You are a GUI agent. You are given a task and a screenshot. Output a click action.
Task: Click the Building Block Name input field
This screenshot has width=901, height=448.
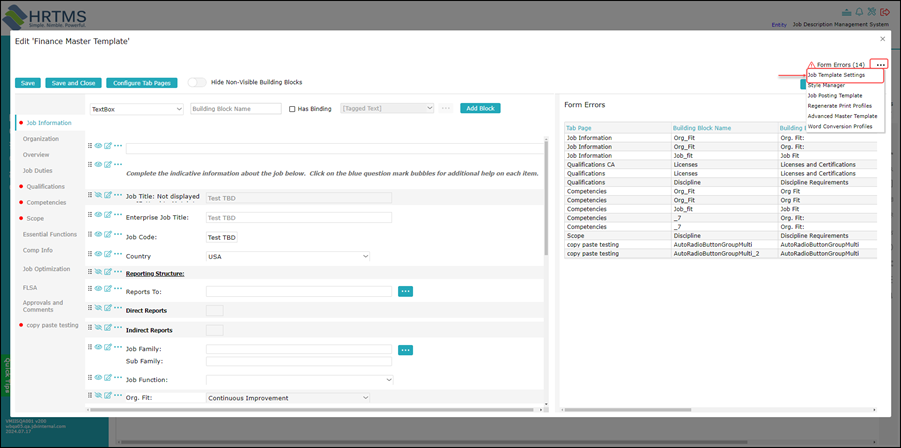pos(236,109)
